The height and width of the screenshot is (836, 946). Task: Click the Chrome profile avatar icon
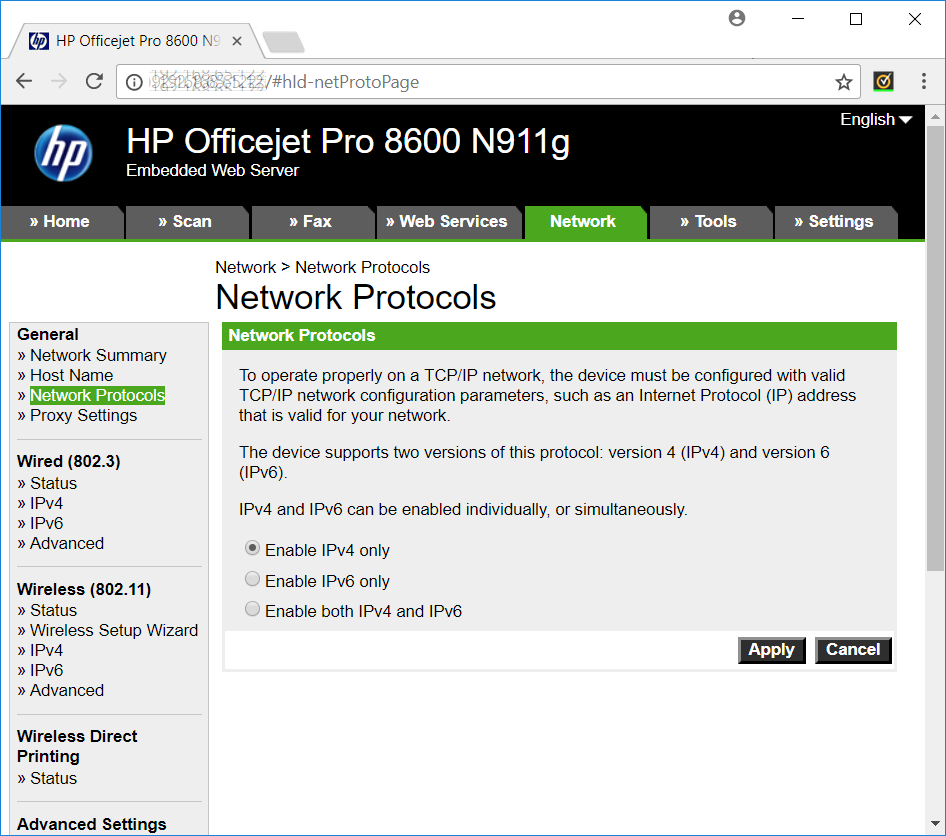point(737,18)
